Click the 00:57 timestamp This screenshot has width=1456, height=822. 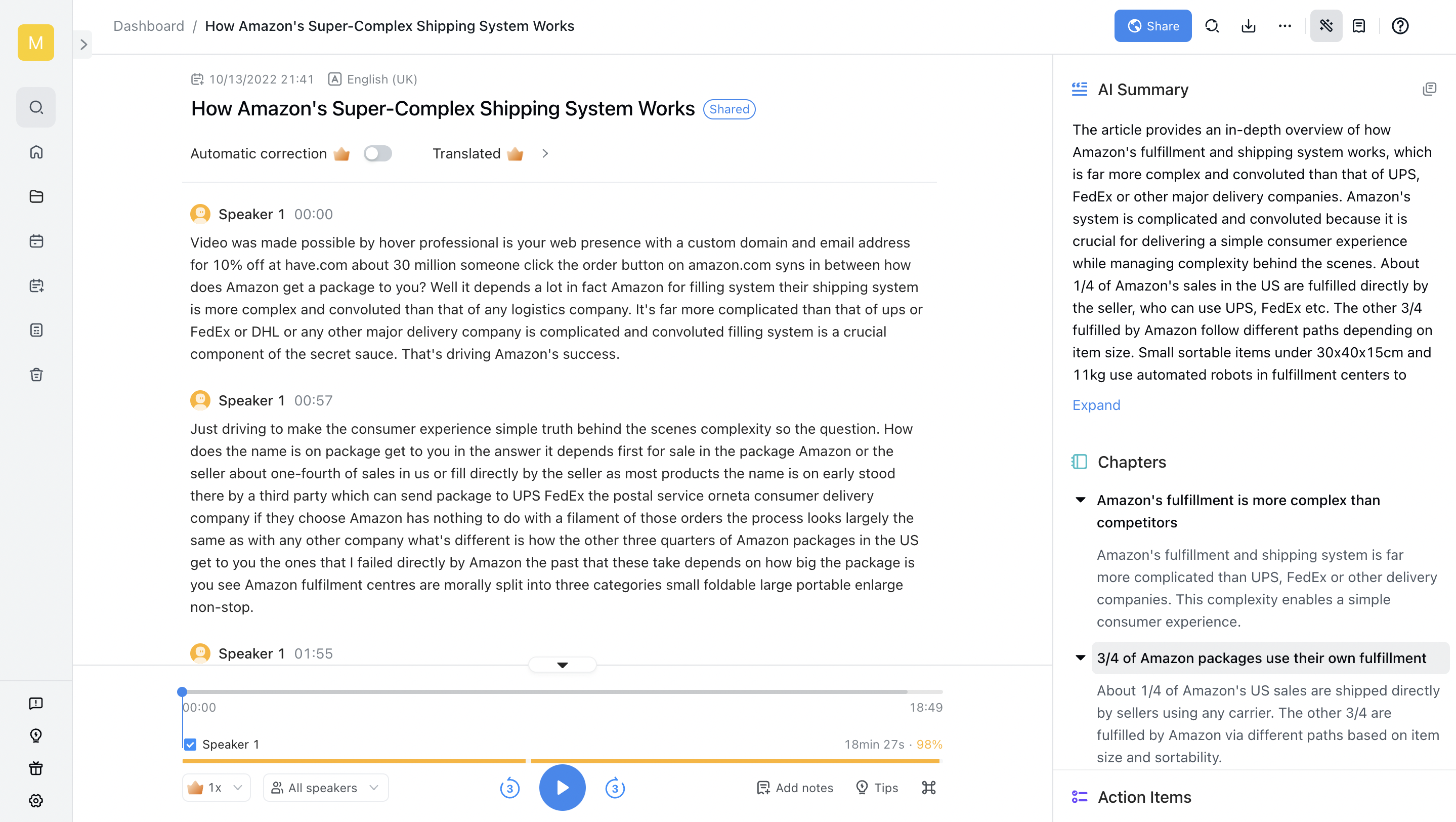point(313,400)
